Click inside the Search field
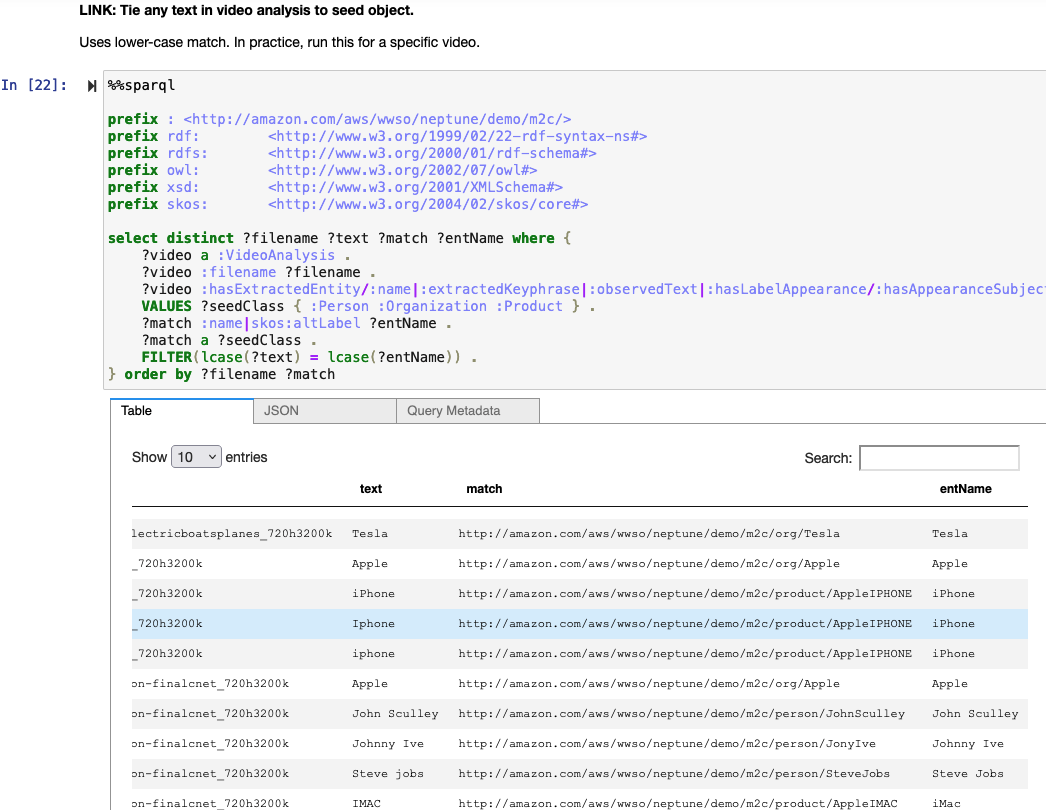 pyautogui.click(x=938, y=457)
